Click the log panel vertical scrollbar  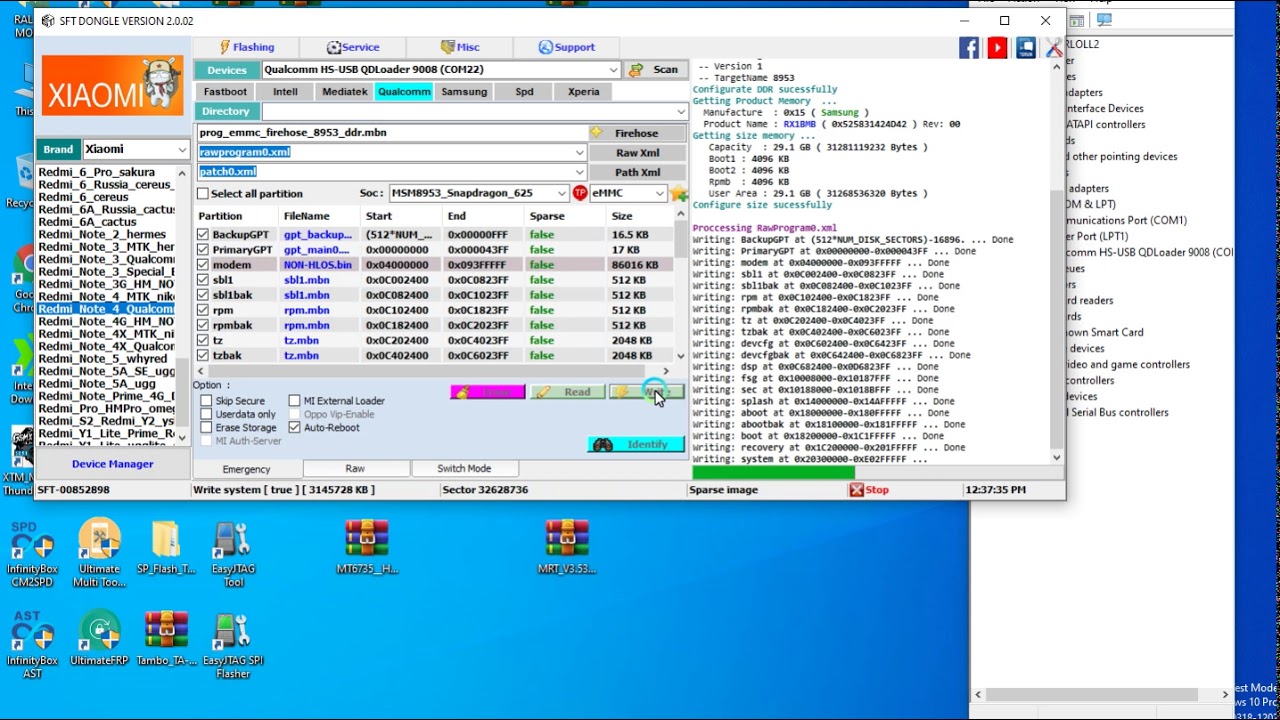click(x=1057, y=260)
